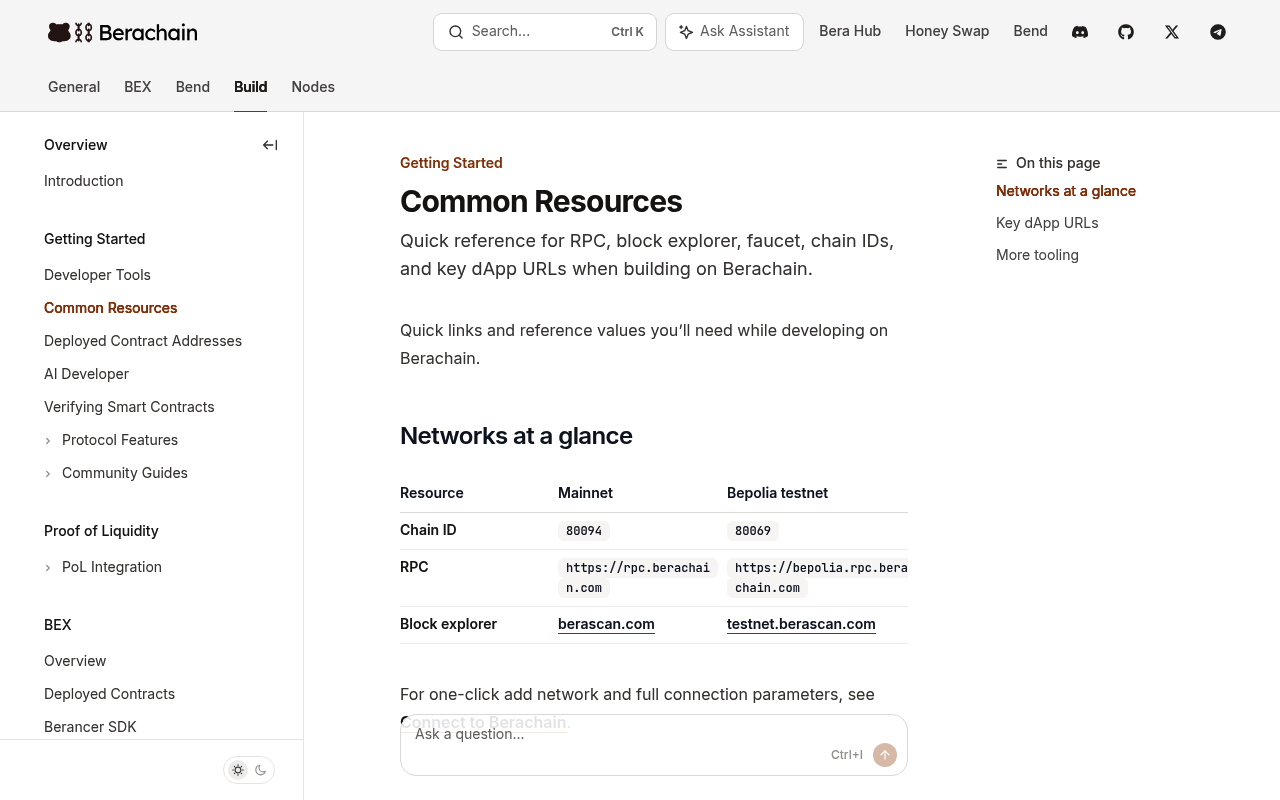Click the On this page icon
The height and width of the screenshot is (800, 1280).
tap(1002, 164)
